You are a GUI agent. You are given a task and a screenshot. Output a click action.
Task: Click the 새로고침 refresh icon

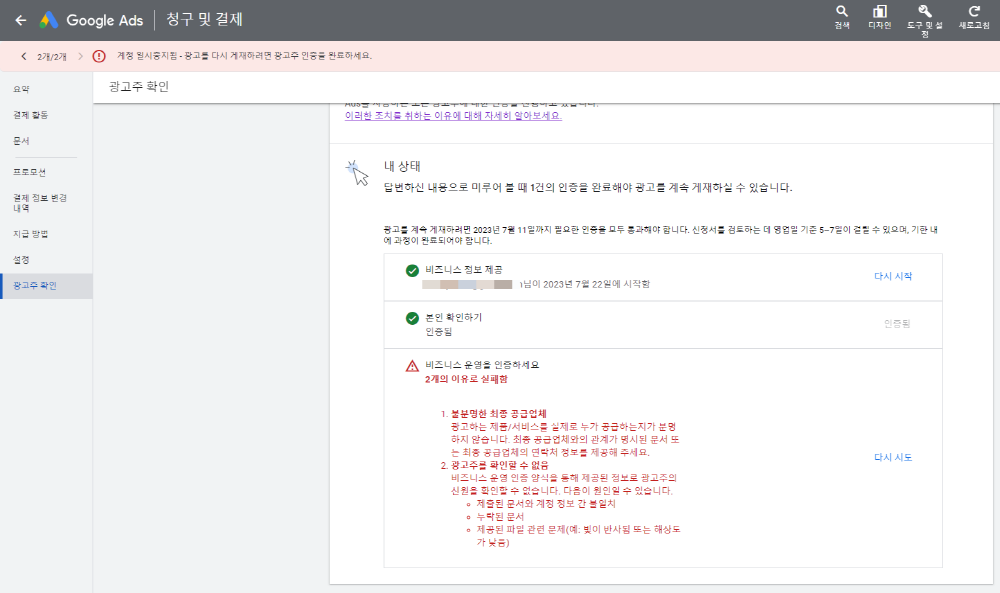pos(974,17)
